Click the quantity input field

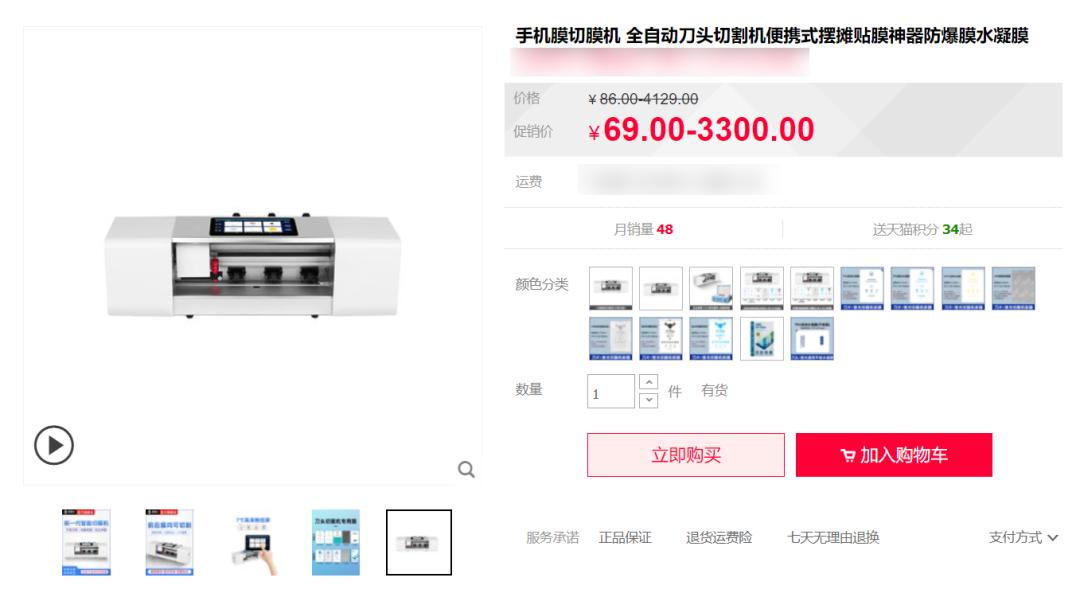pos(611,391)
